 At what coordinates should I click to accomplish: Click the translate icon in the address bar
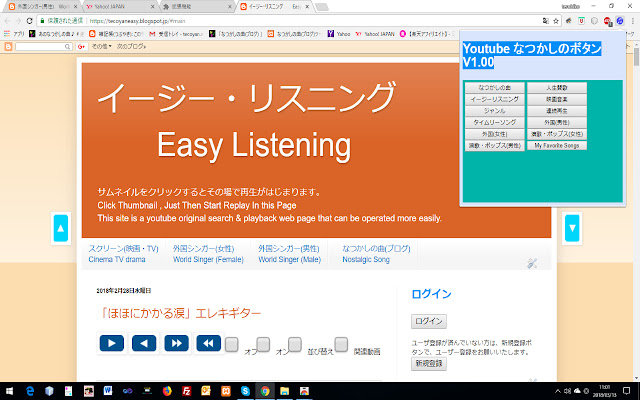546,21
